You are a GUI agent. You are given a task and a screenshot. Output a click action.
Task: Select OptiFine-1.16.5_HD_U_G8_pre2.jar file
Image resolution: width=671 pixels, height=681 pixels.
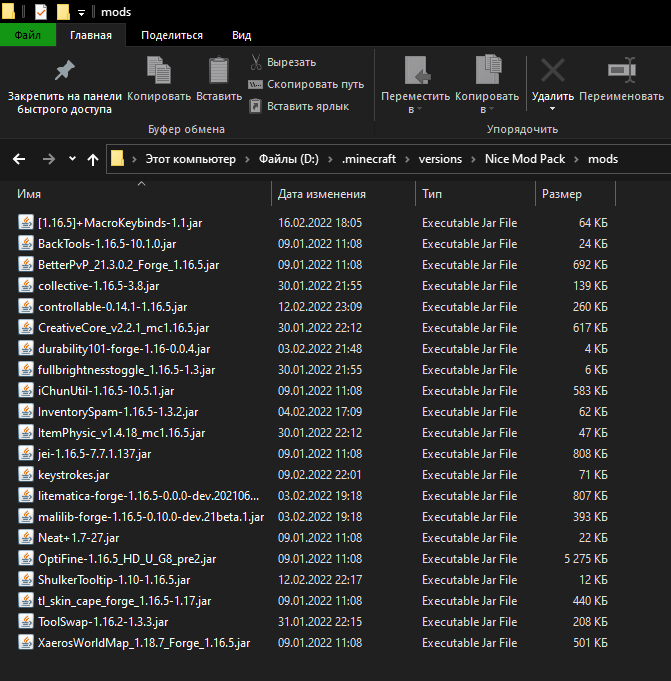pyautogui.click(x=127, y=559)
